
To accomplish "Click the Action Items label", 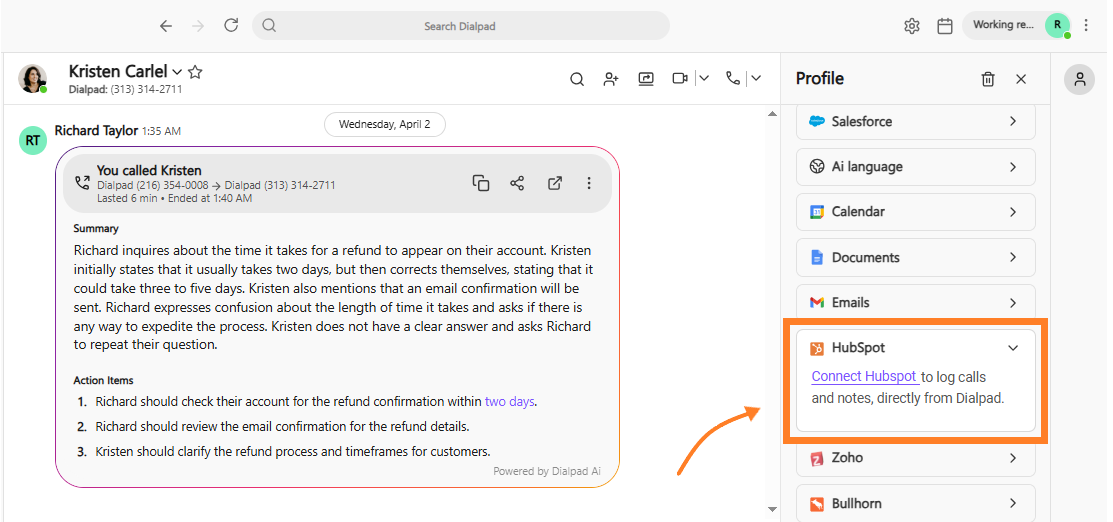I will click(103, 380).
